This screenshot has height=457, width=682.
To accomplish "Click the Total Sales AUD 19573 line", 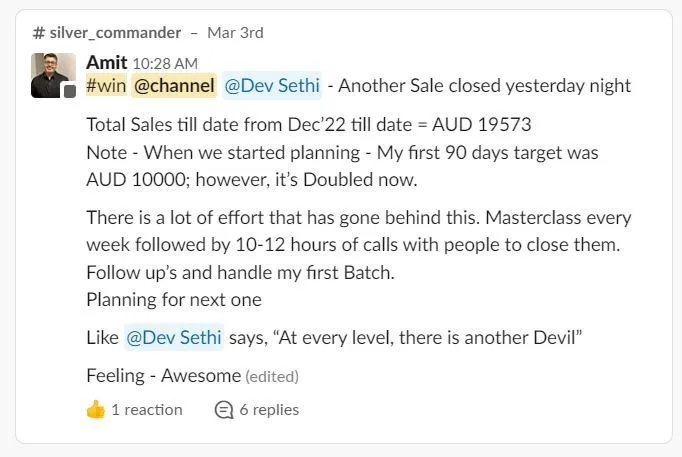I will coord(309,125).
